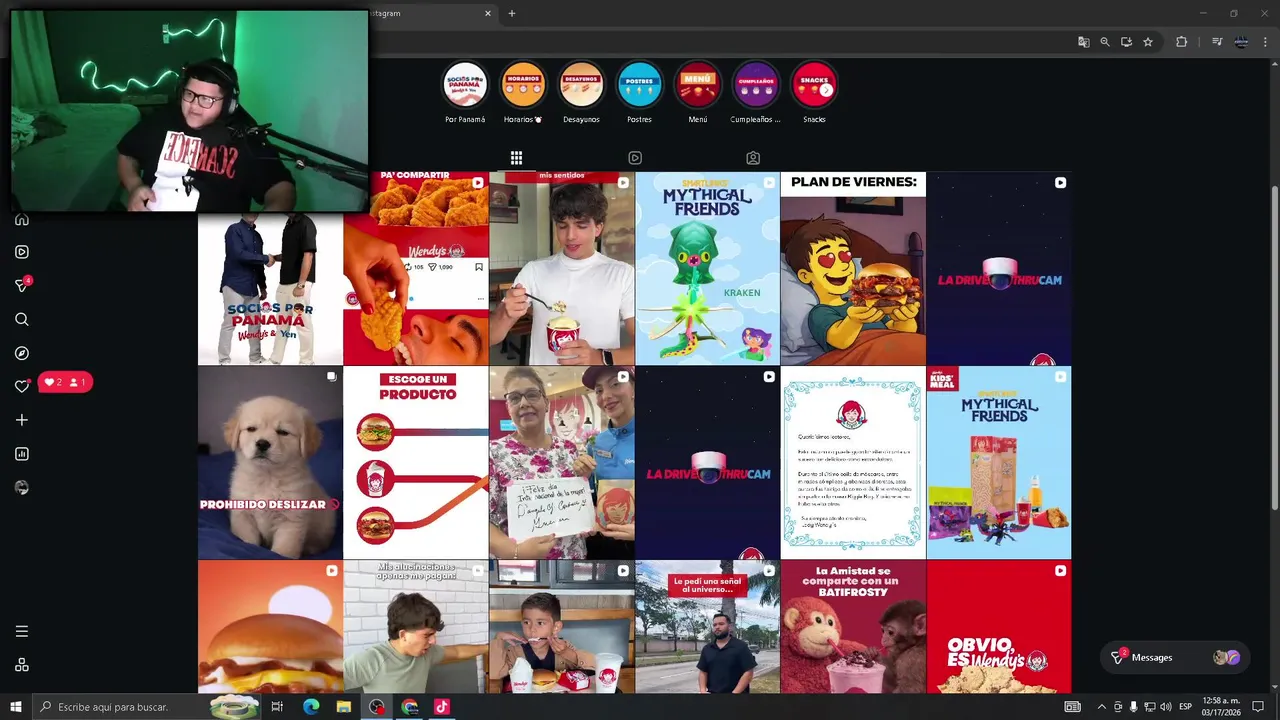Viewport: 1280px width, 720px height.
Task: Click the Create plus icon
Action: coord(22,420)
